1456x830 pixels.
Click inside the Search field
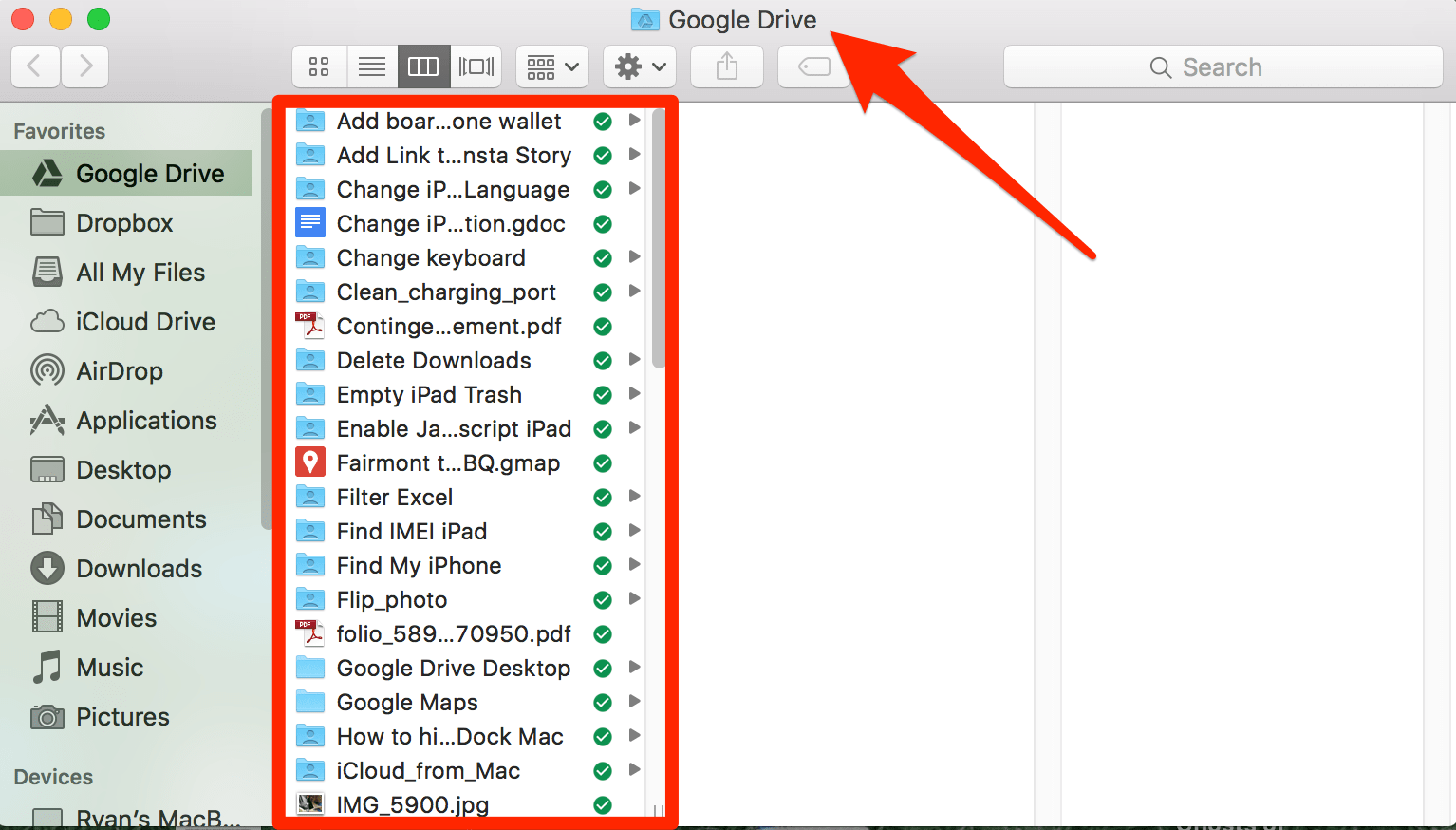[x=1223, y=66]
